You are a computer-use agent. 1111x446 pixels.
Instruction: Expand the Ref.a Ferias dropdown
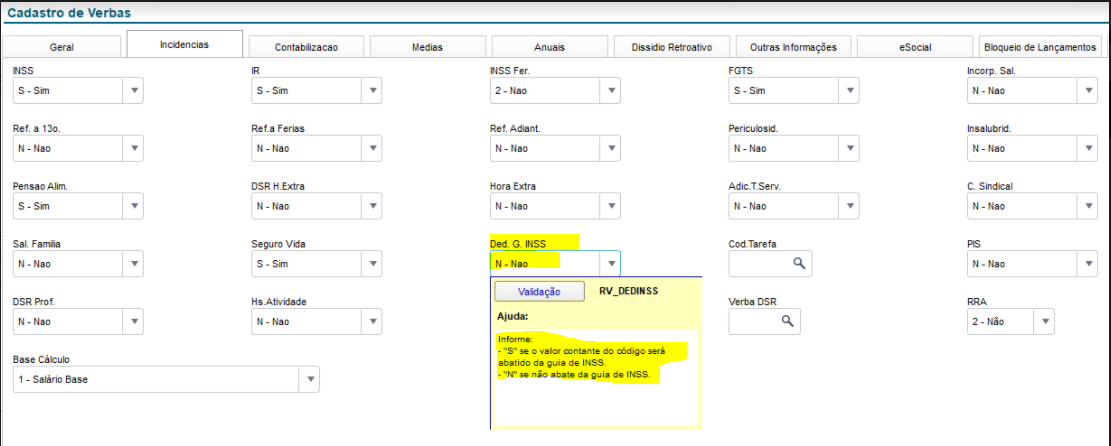point(372,148)
